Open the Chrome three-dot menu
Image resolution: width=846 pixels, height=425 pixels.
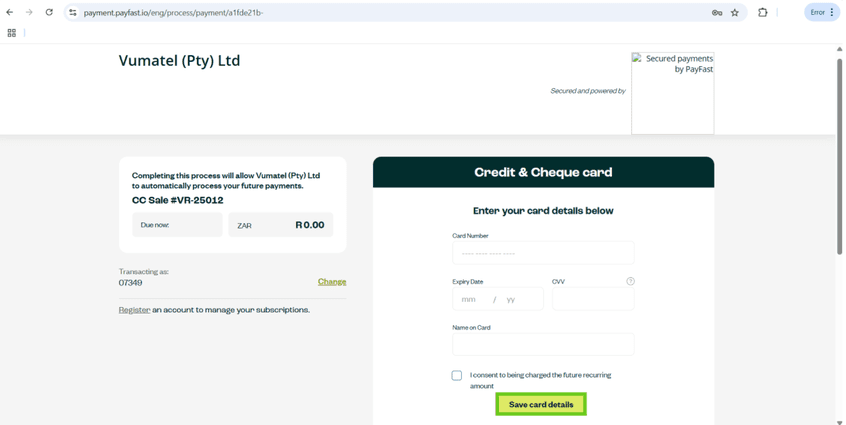coord(832,12)
